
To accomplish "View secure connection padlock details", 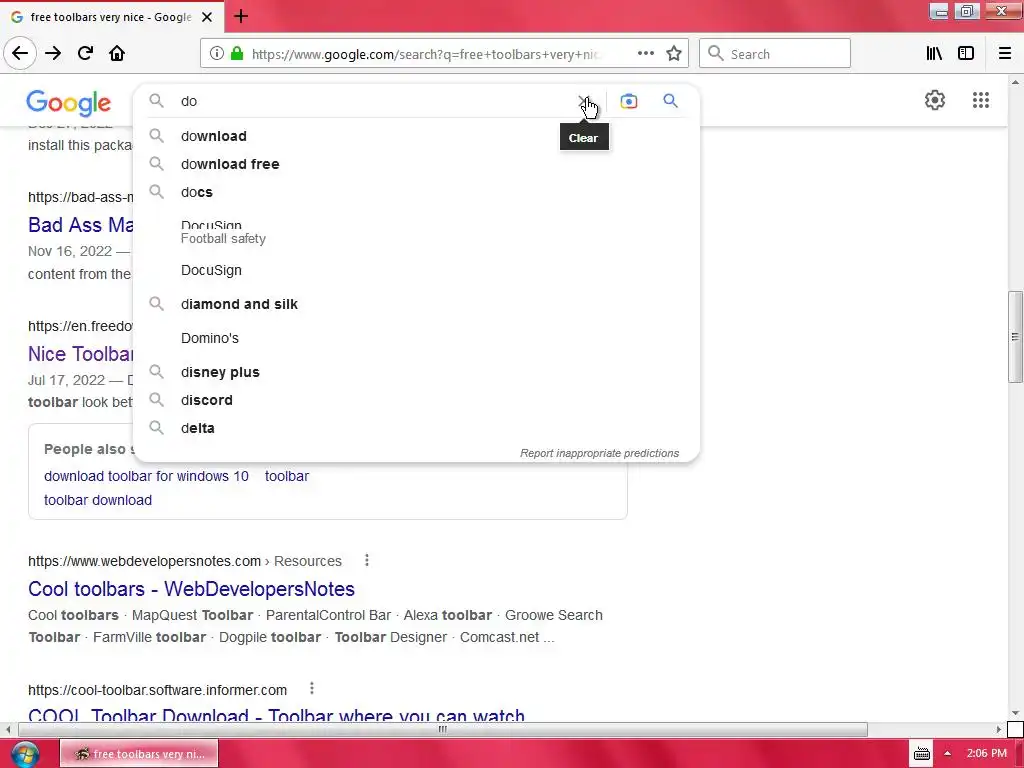I will (x=237, y=54).
